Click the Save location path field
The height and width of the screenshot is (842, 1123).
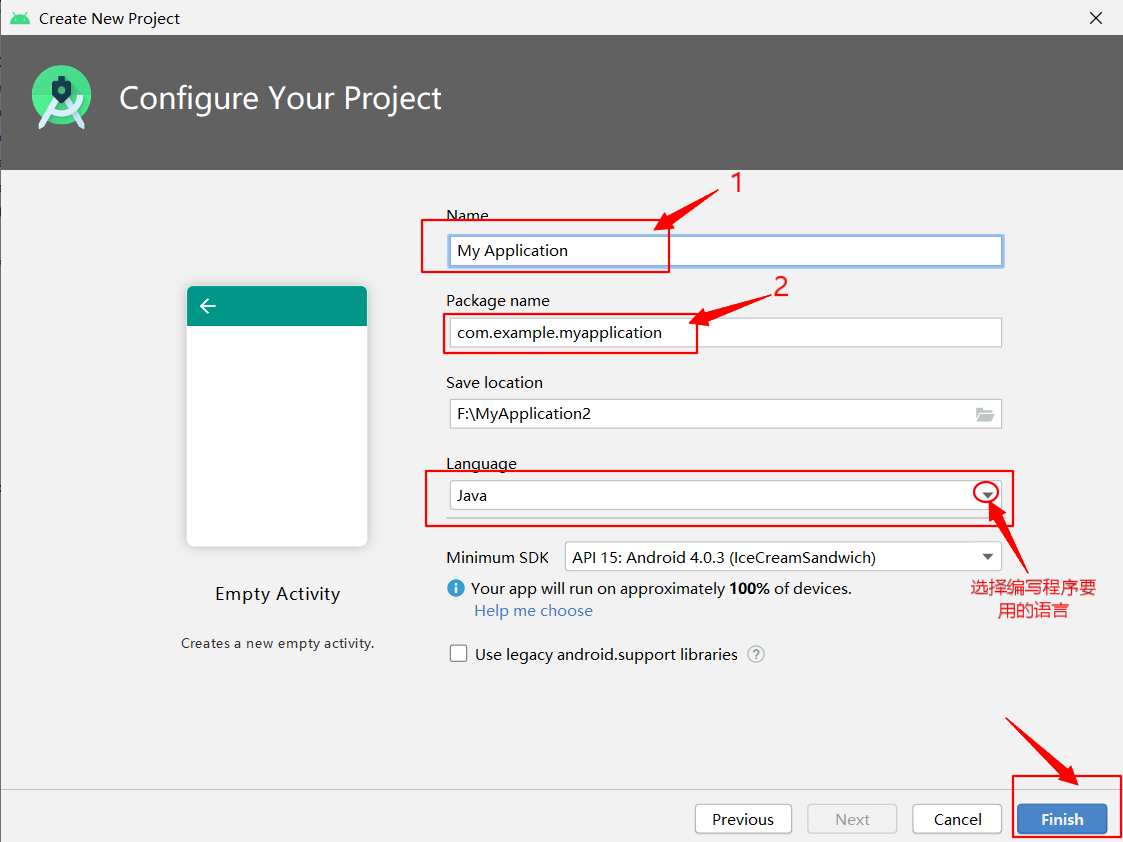pos(726,414)
